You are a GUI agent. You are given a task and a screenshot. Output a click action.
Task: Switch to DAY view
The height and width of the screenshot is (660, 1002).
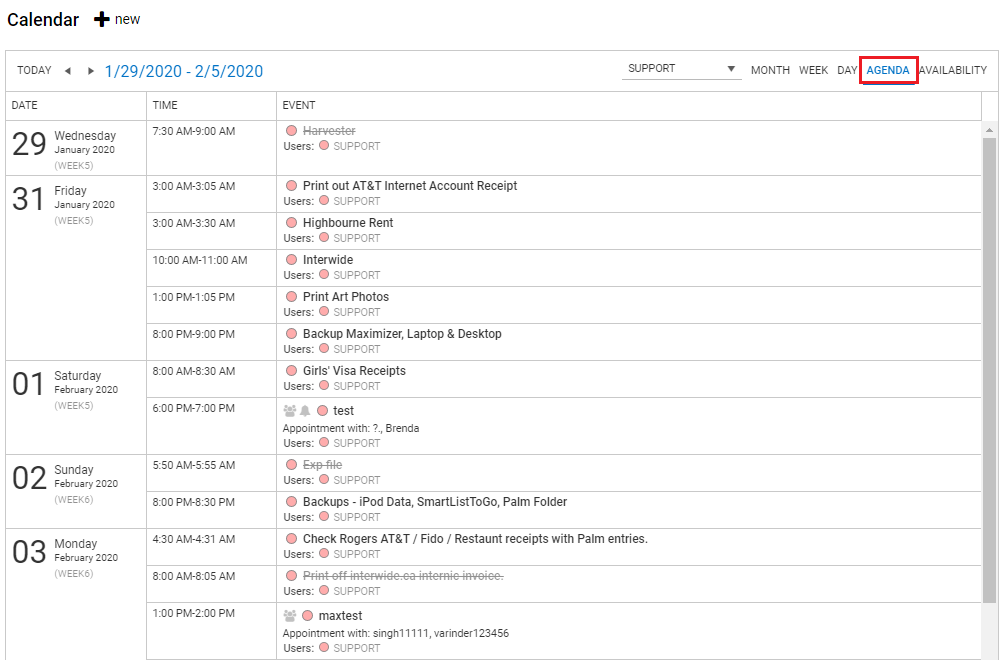coord(847,70)
